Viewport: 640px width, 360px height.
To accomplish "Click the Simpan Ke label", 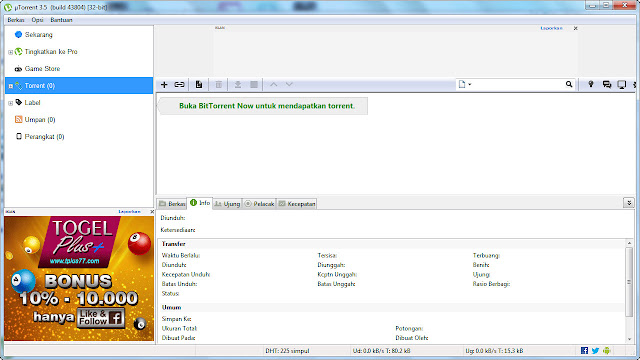I will click(x=176, y=319).
